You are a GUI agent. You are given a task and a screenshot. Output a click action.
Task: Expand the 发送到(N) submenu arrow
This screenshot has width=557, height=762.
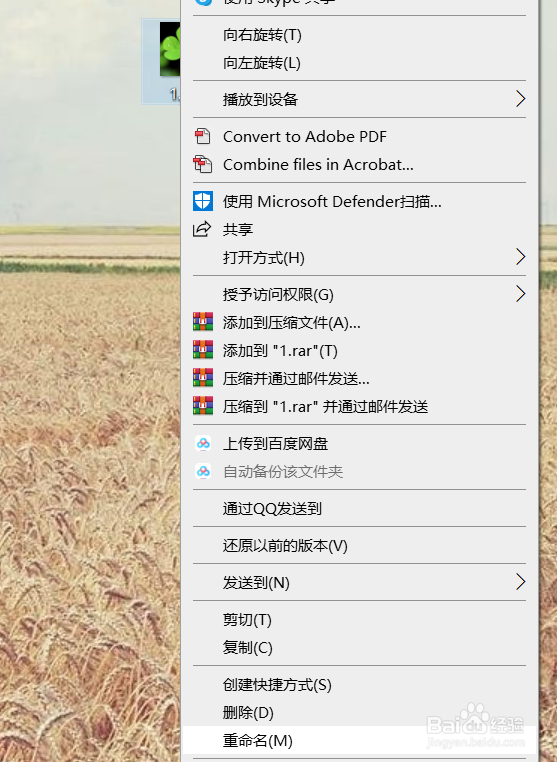click(521, 582)
